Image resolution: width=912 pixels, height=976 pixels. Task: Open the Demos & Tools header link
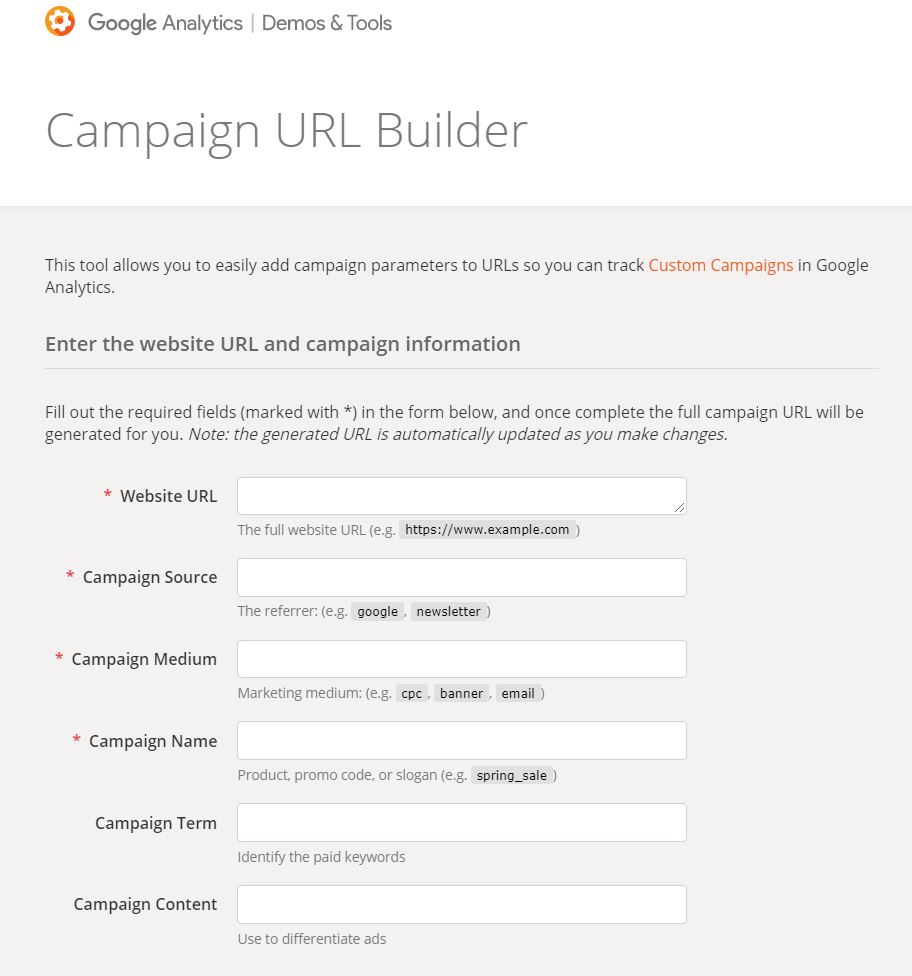[x=327, y=23]
